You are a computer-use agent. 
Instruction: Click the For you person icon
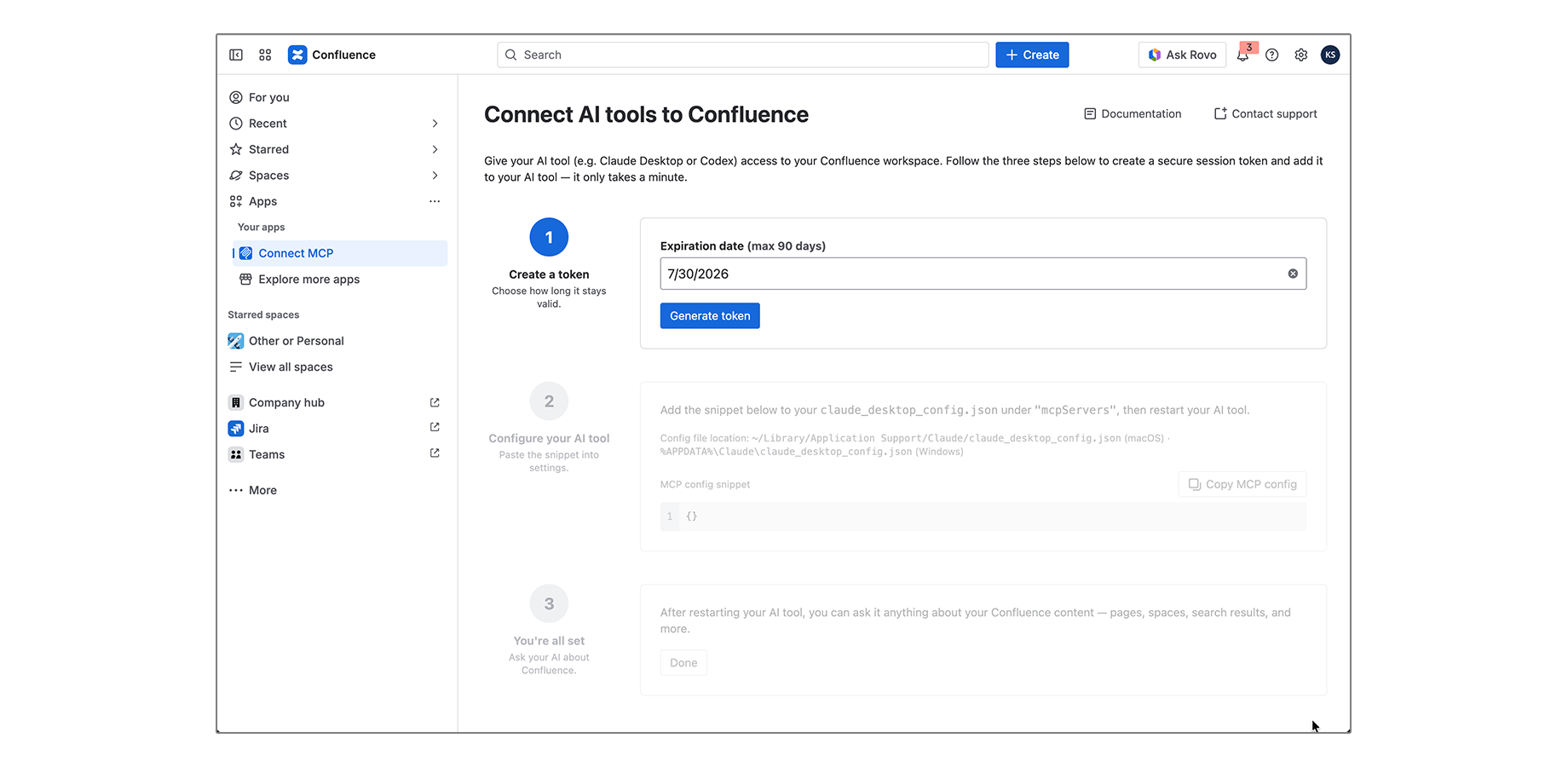click(236, 97)
